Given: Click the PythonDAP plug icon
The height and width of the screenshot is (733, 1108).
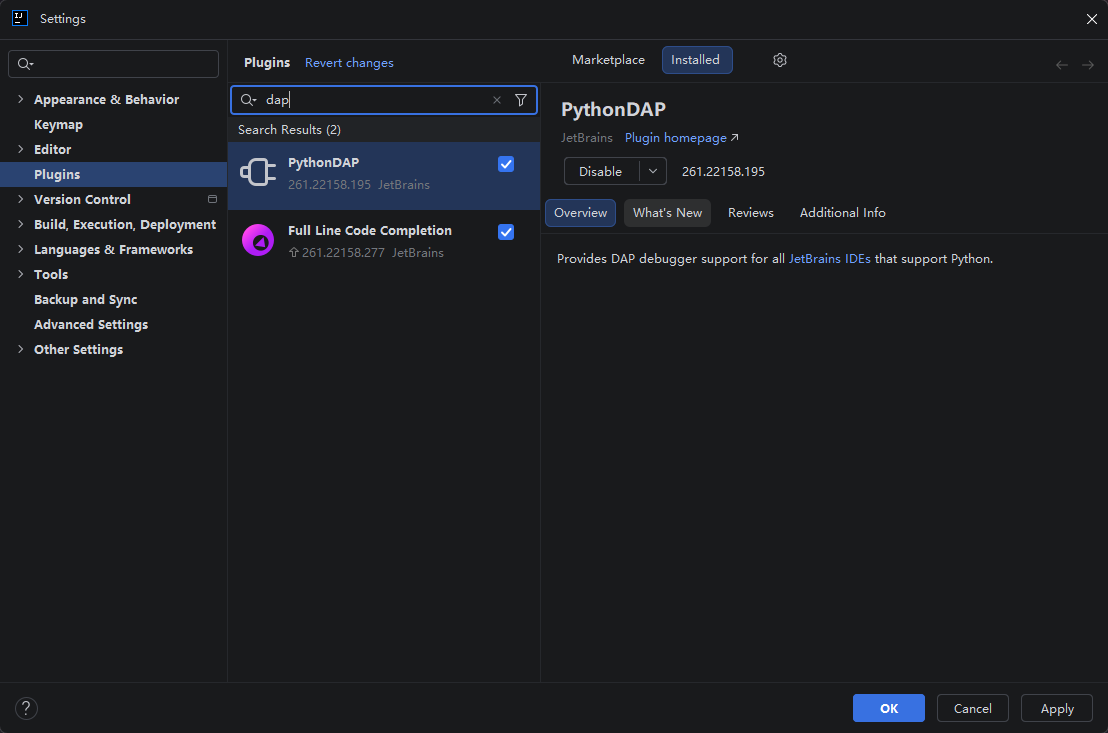Looking at the screenshot, I should coord(258,173).
